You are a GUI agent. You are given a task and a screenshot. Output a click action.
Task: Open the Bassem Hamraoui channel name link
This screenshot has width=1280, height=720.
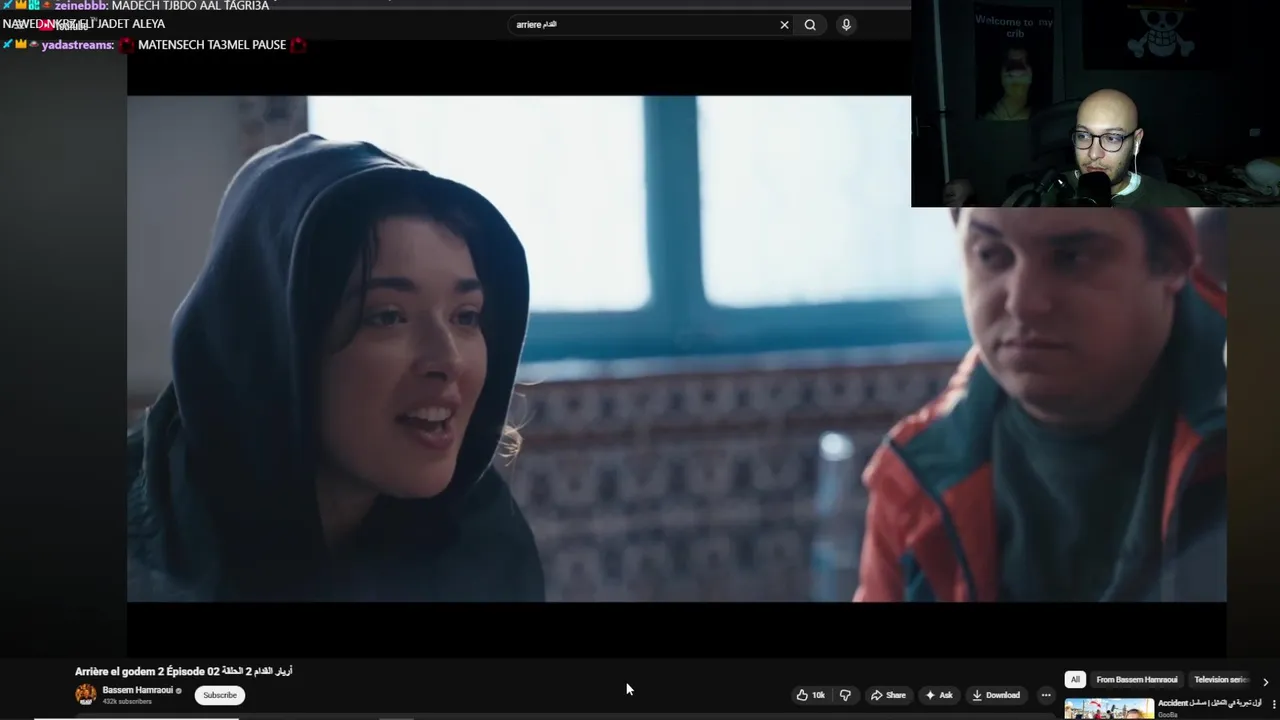coord(137,690)
